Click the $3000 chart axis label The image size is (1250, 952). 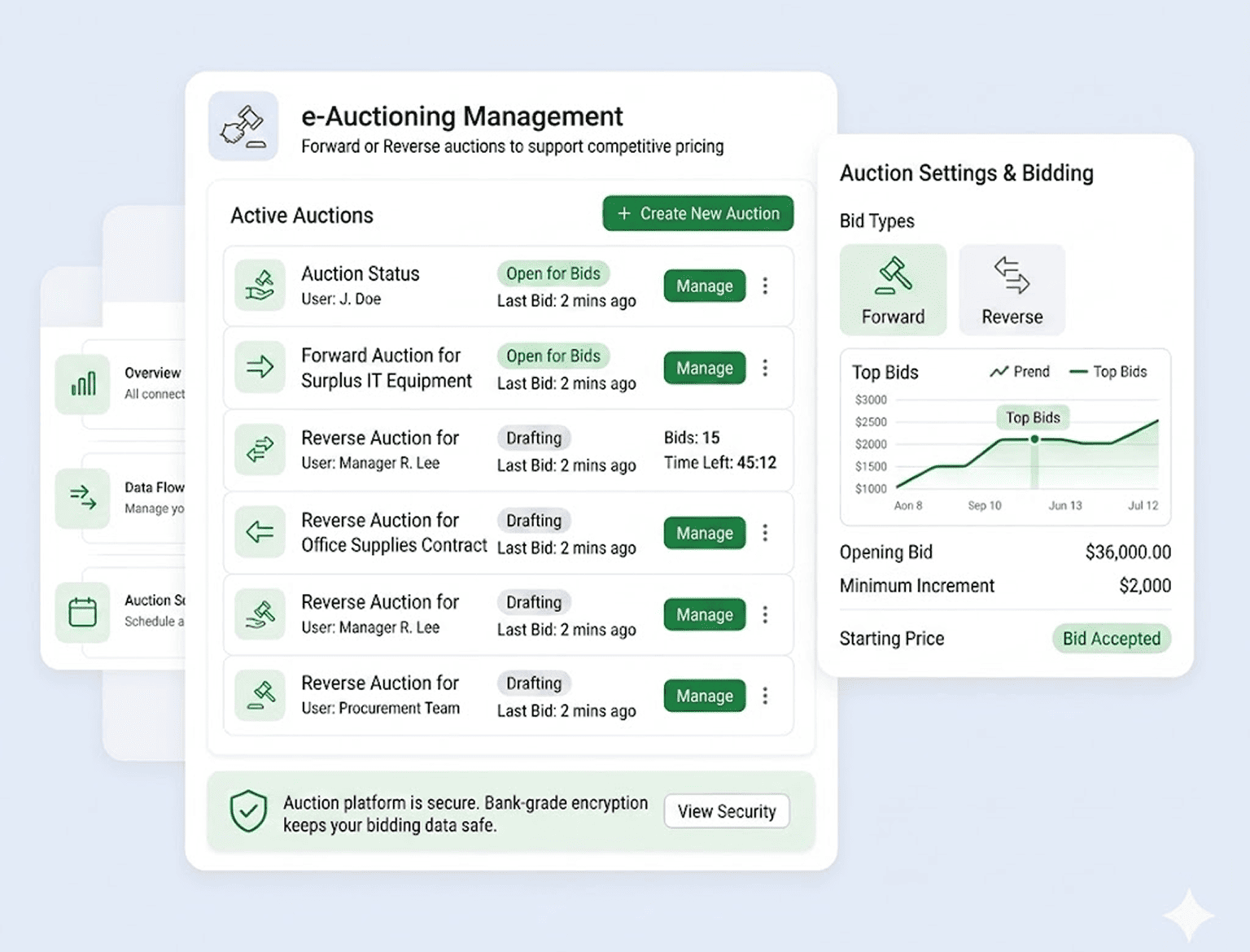click(x=871, y=400)
